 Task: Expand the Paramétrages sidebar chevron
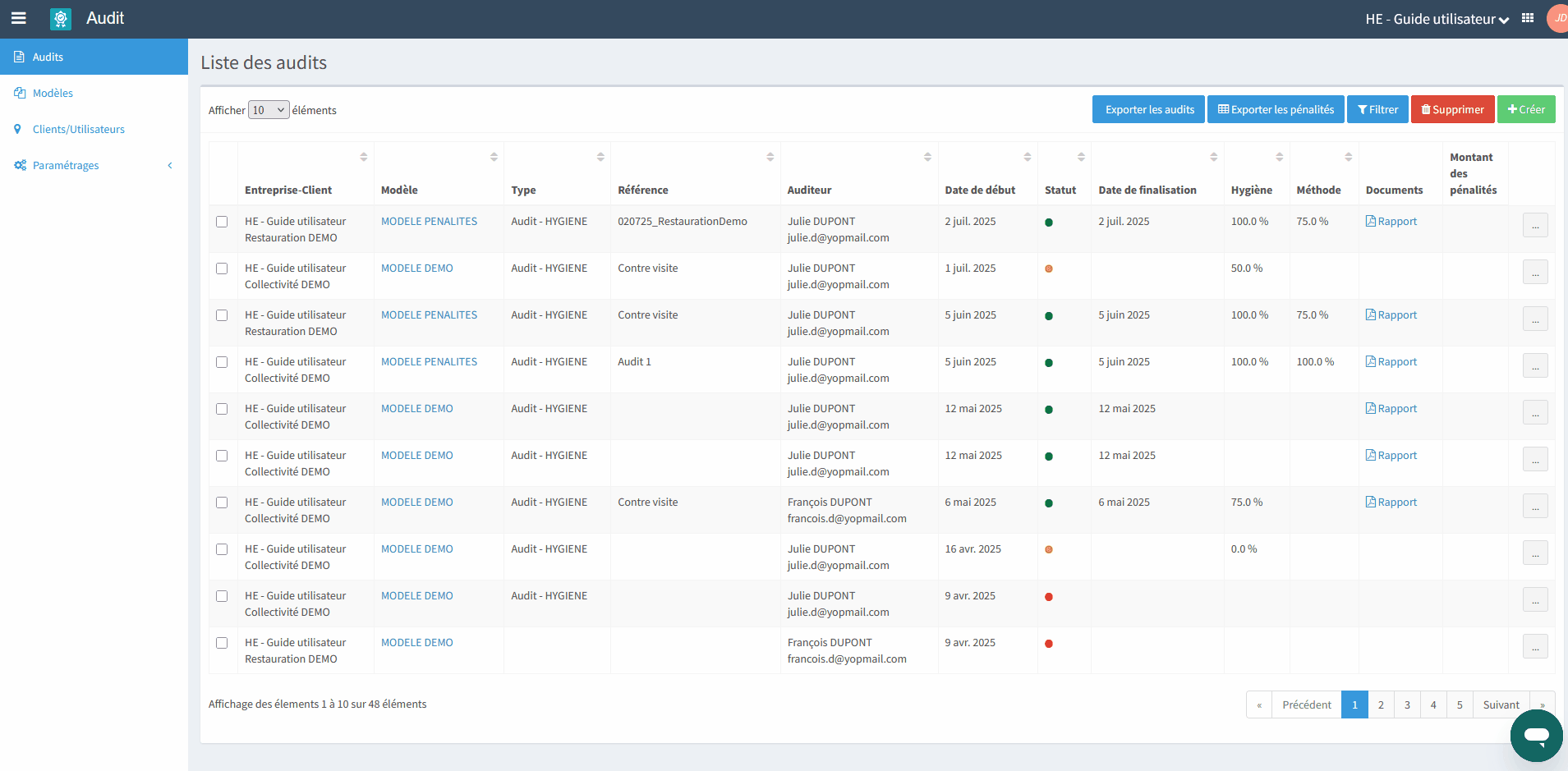pyautogui.click(x=170, y=165)
